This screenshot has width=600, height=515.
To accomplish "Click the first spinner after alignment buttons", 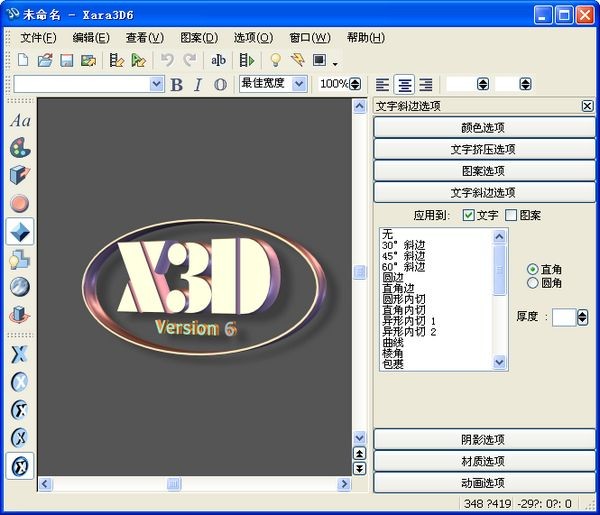I will point(483,84).
